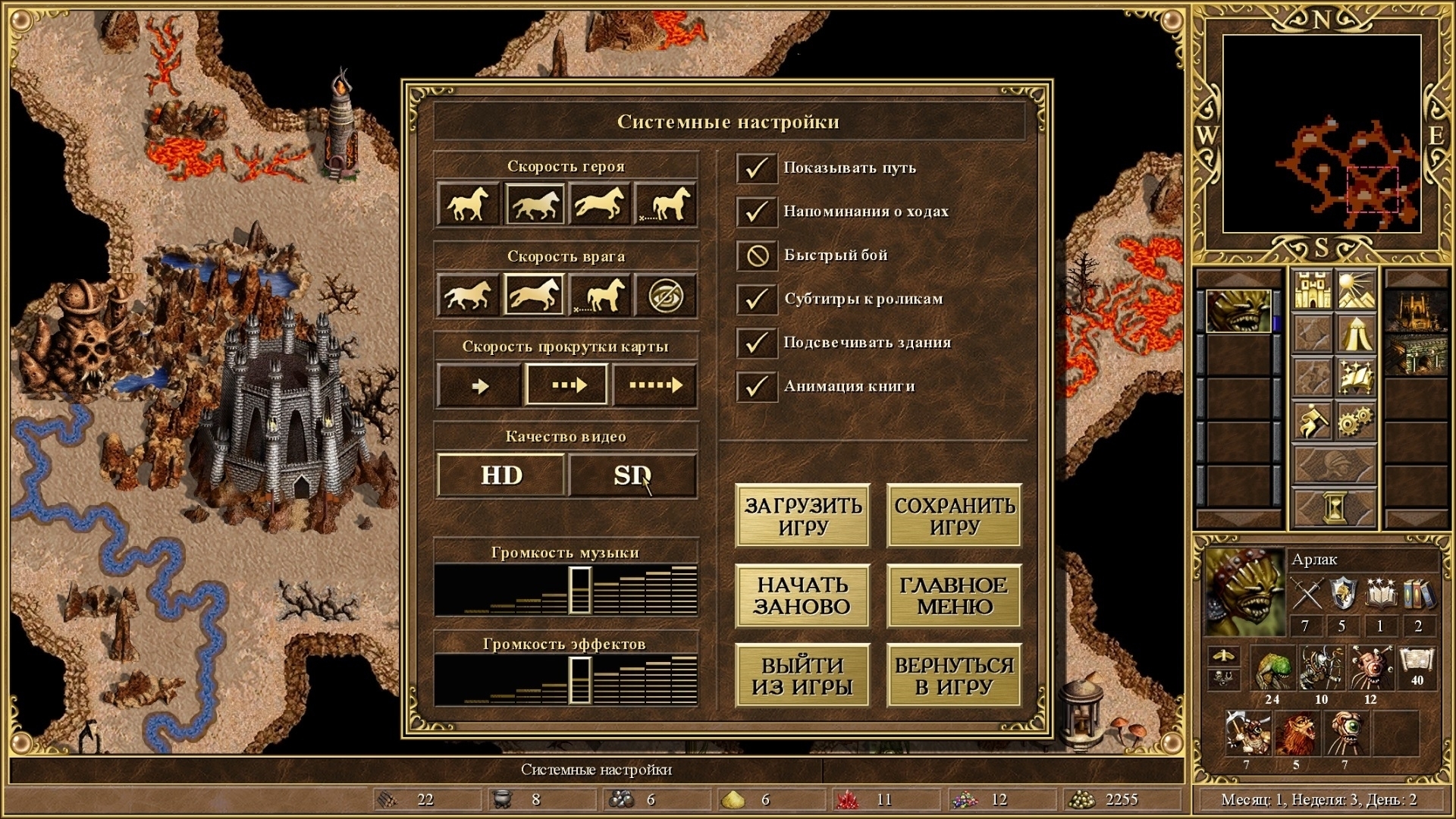Click ВЕРНУТЬСЯ В ИГРУ button
The image size is (1456, 819).
pos(955,676)
